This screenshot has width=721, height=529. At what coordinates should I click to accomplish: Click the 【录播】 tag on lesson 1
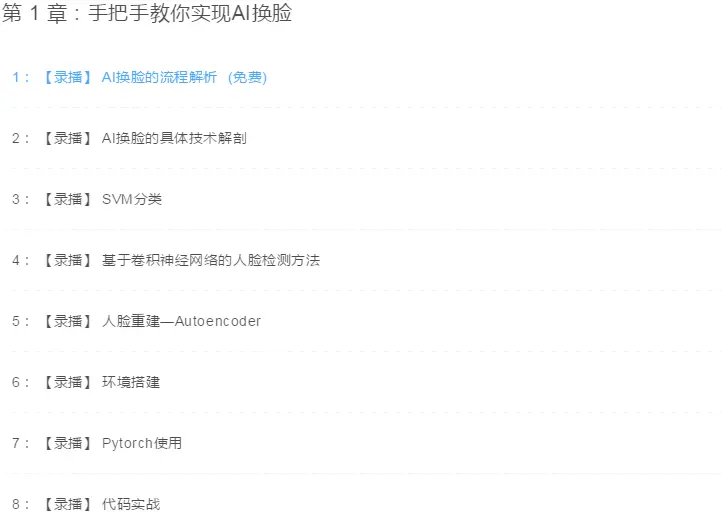click(x=68, y=77)
